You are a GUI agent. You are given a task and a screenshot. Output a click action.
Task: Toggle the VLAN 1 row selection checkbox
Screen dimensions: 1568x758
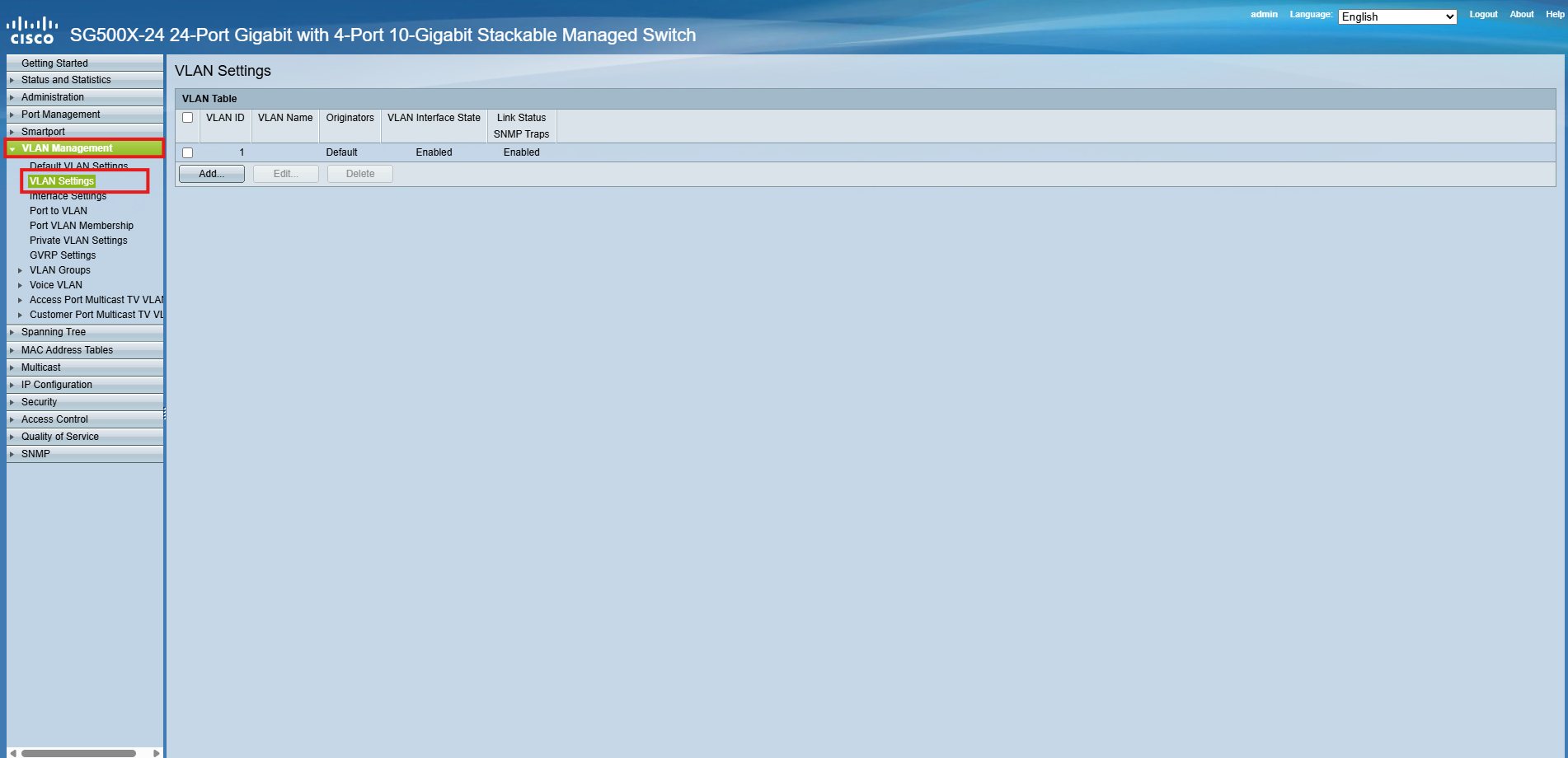pyautogui.click(x=187, y=152)
